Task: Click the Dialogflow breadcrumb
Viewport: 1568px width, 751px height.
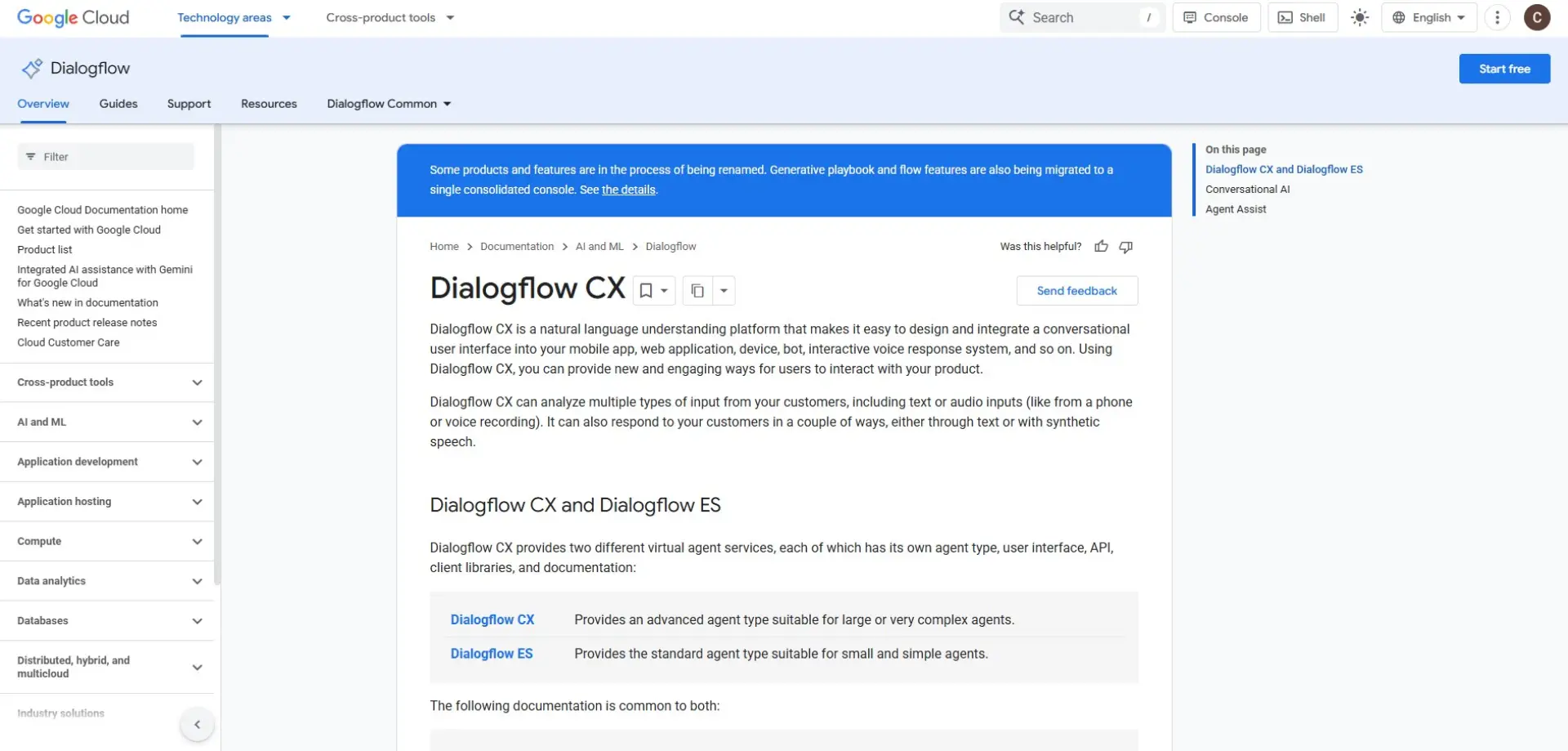Action: (670, 246)
